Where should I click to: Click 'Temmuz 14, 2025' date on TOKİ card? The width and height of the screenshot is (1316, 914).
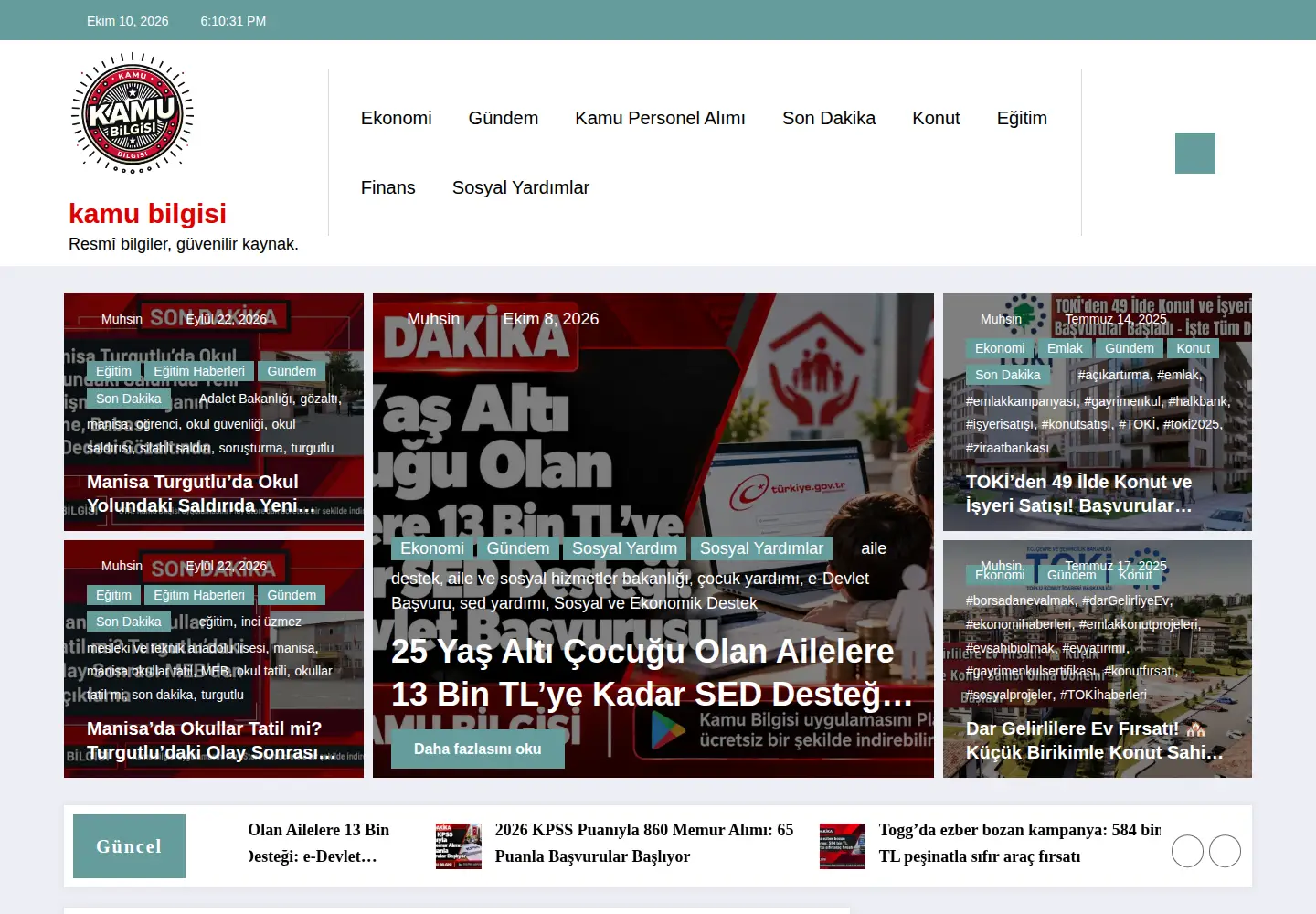1116,319
